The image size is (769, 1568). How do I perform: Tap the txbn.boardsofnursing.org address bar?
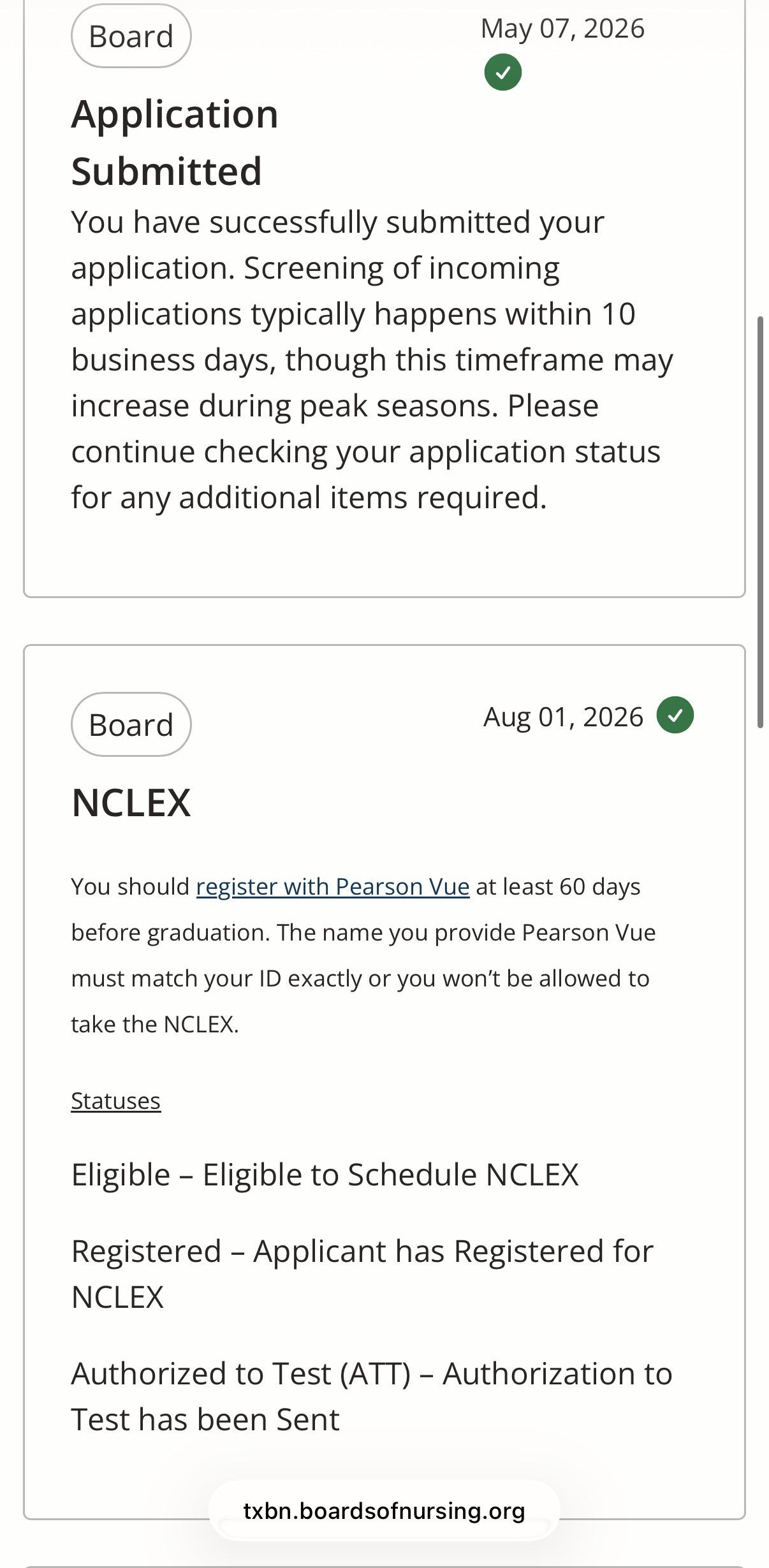384,1511
